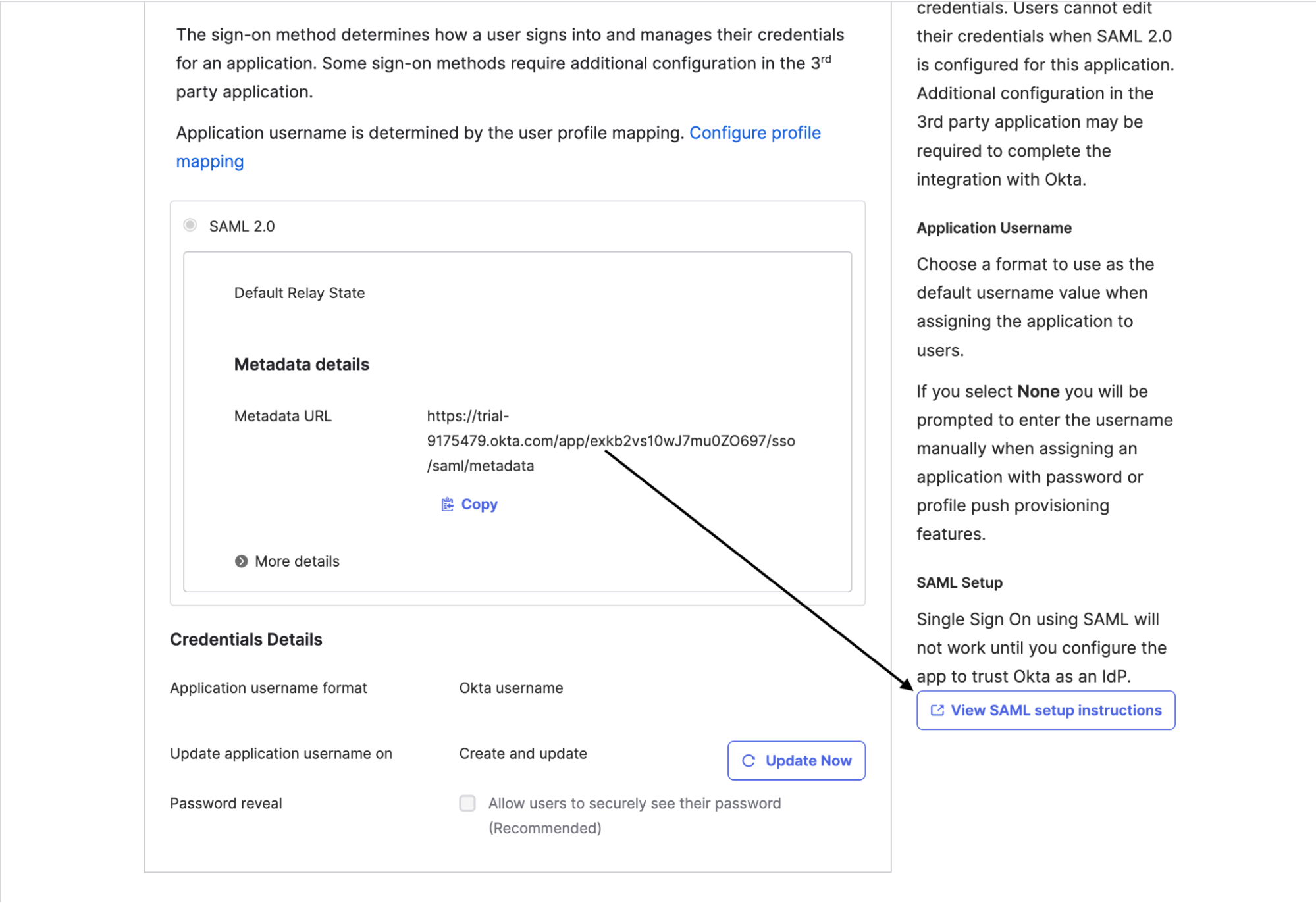The width and height of the screenshot is (1316, 903).
Task: Click the 'Create and update' value
Action: pos(523,754)
